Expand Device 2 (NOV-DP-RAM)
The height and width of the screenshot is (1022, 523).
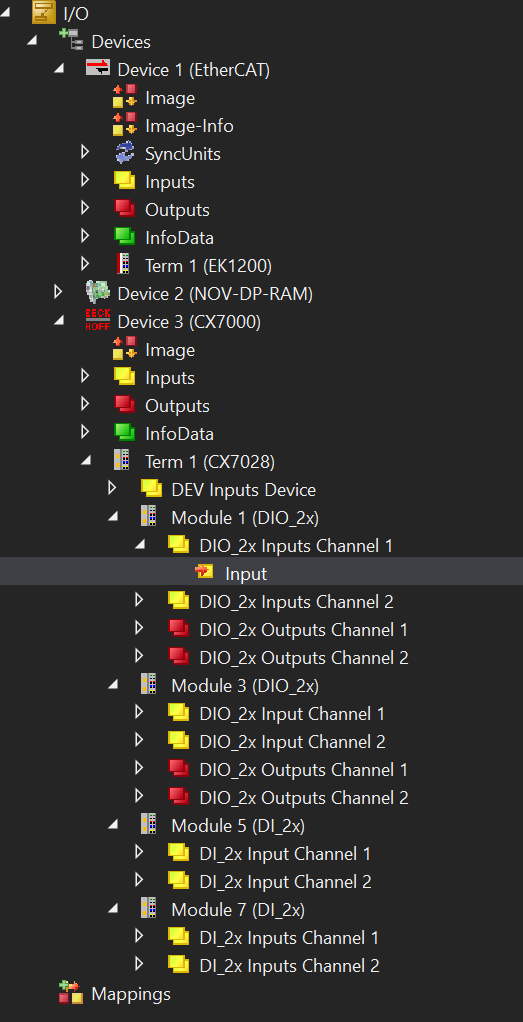[58, 293]
